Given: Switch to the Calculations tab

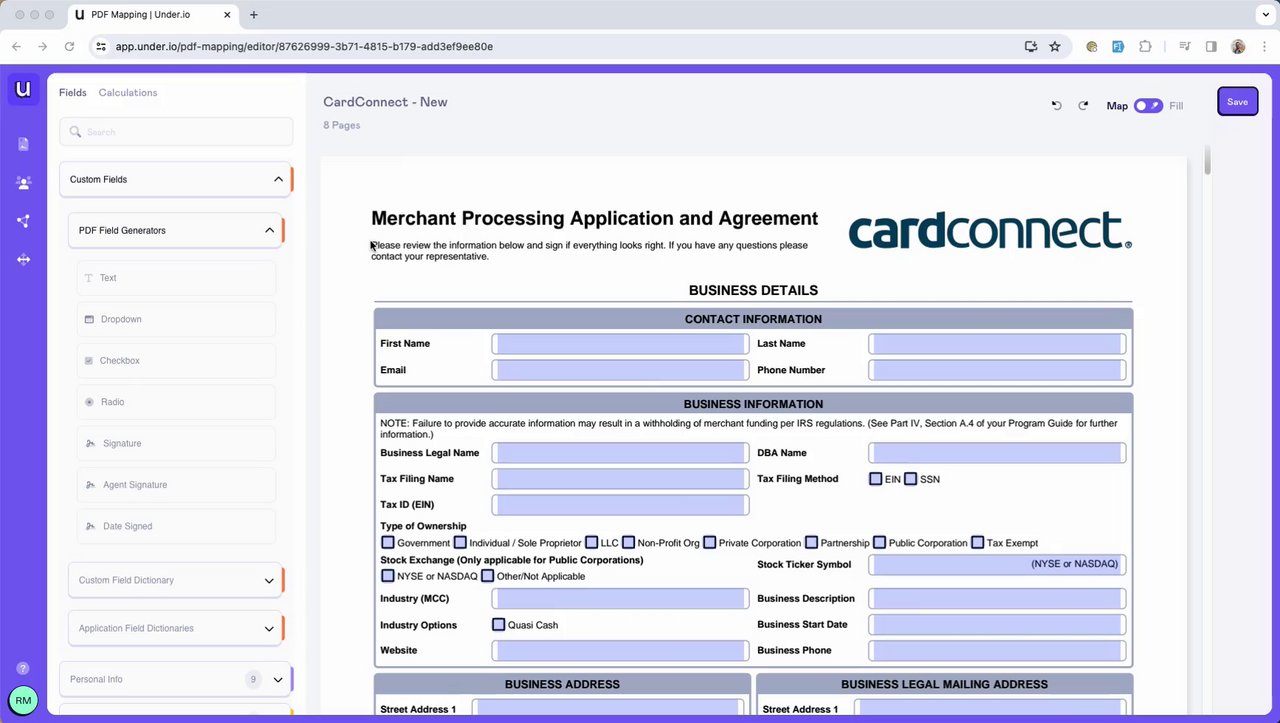Looking at the screenshot, I should click(128, 92).
